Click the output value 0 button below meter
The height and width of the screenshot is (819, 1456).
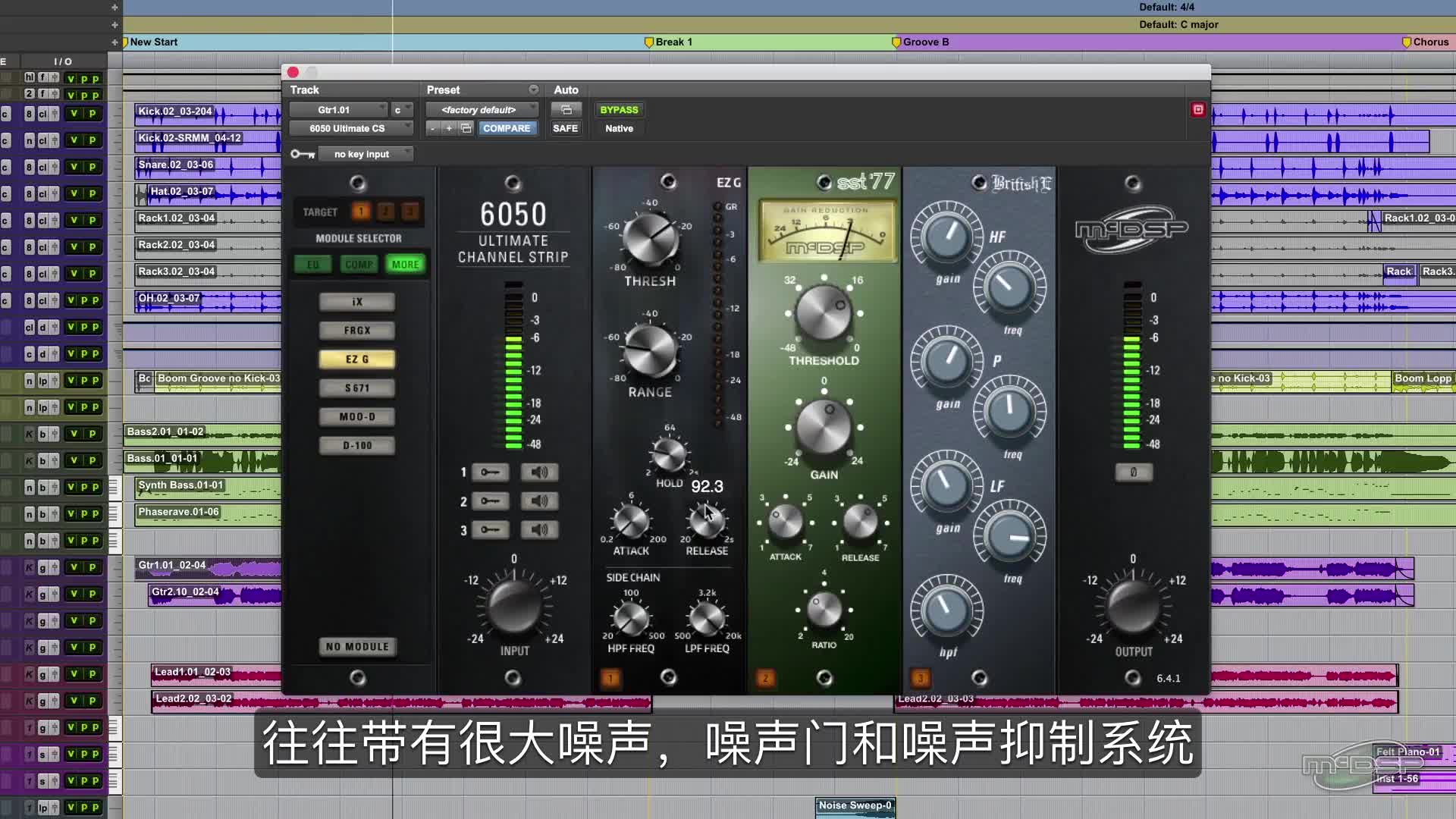tap(1134, 472)
